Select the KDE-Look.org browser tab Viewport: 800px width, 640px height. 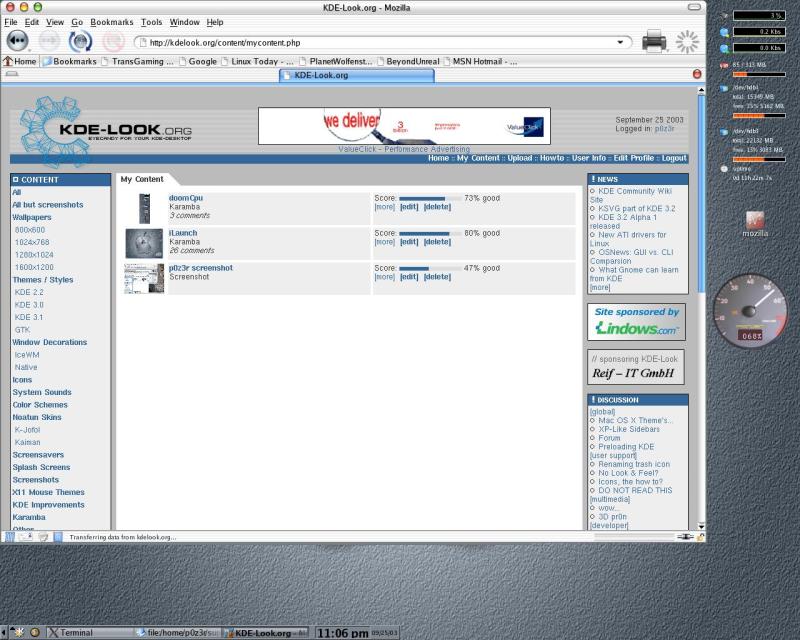point(357,75)
